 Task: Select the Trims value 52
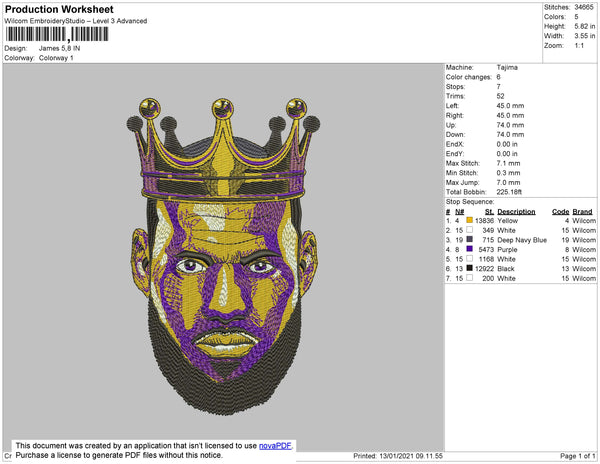pyautogui.click(x=500, y=96)
